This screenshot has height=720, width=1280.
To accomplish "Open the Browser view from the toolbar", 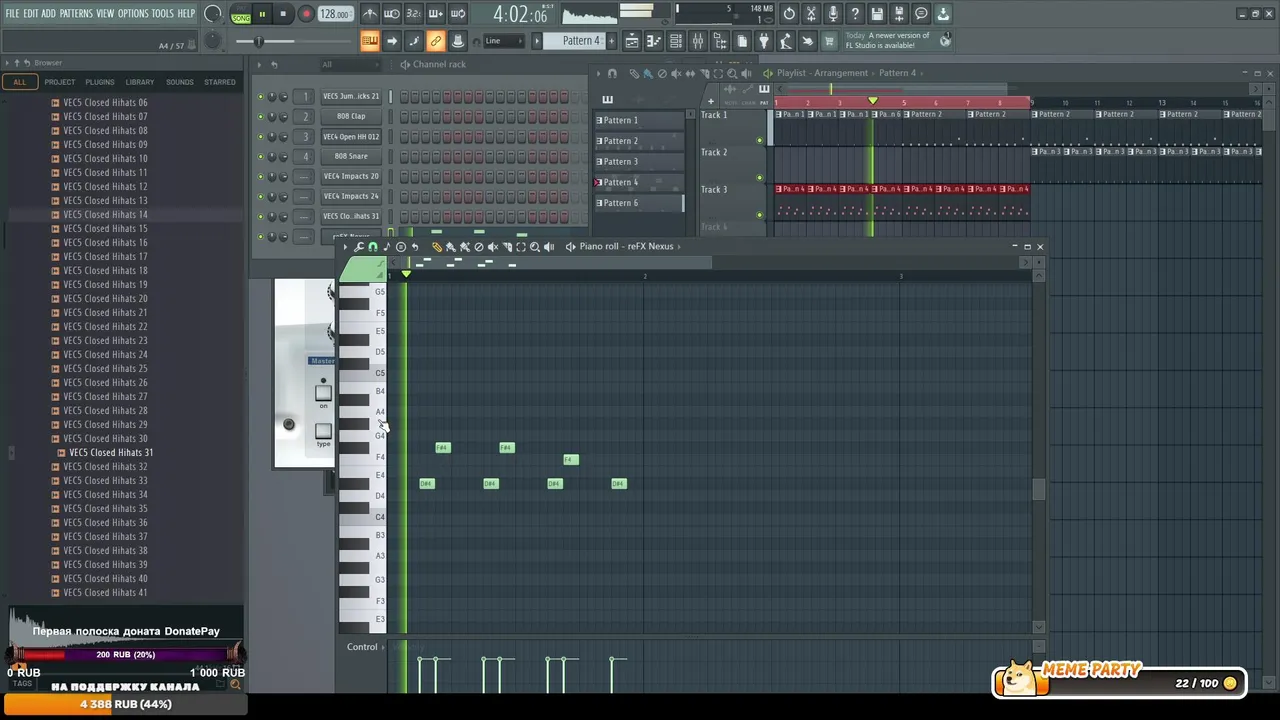I will pyautogui.click(x=720, y=41).
